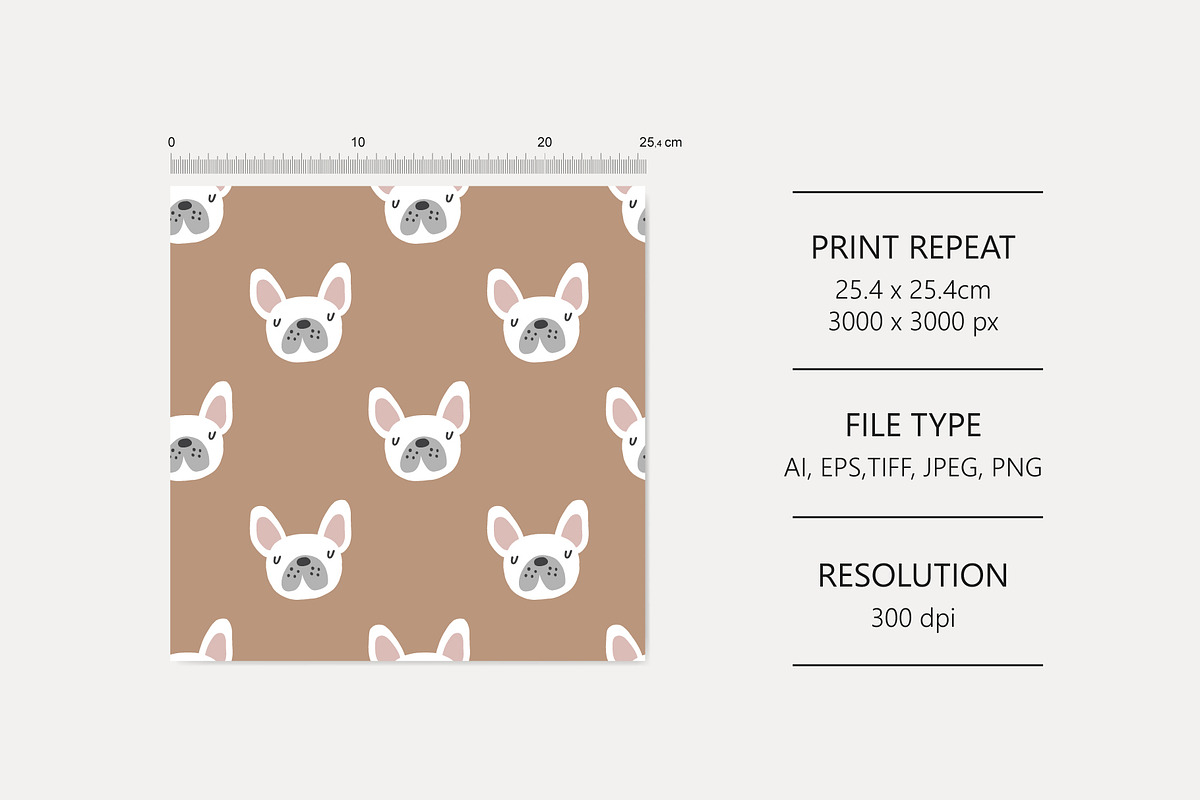The width and height of the screenshot is (1200, 800).
Task: Click the PRINT REPEAT heading
Action: click(x=913, y=247)
